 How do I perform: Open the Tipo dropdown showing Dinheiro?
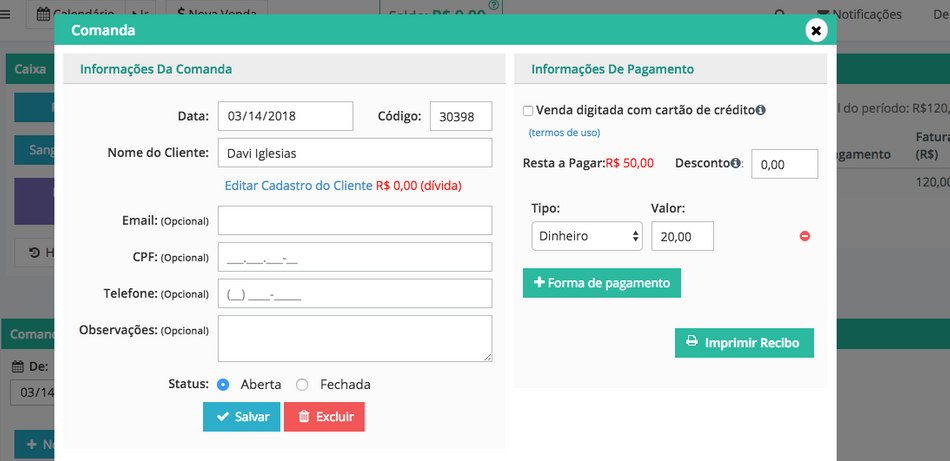click(x=587, y=236)
